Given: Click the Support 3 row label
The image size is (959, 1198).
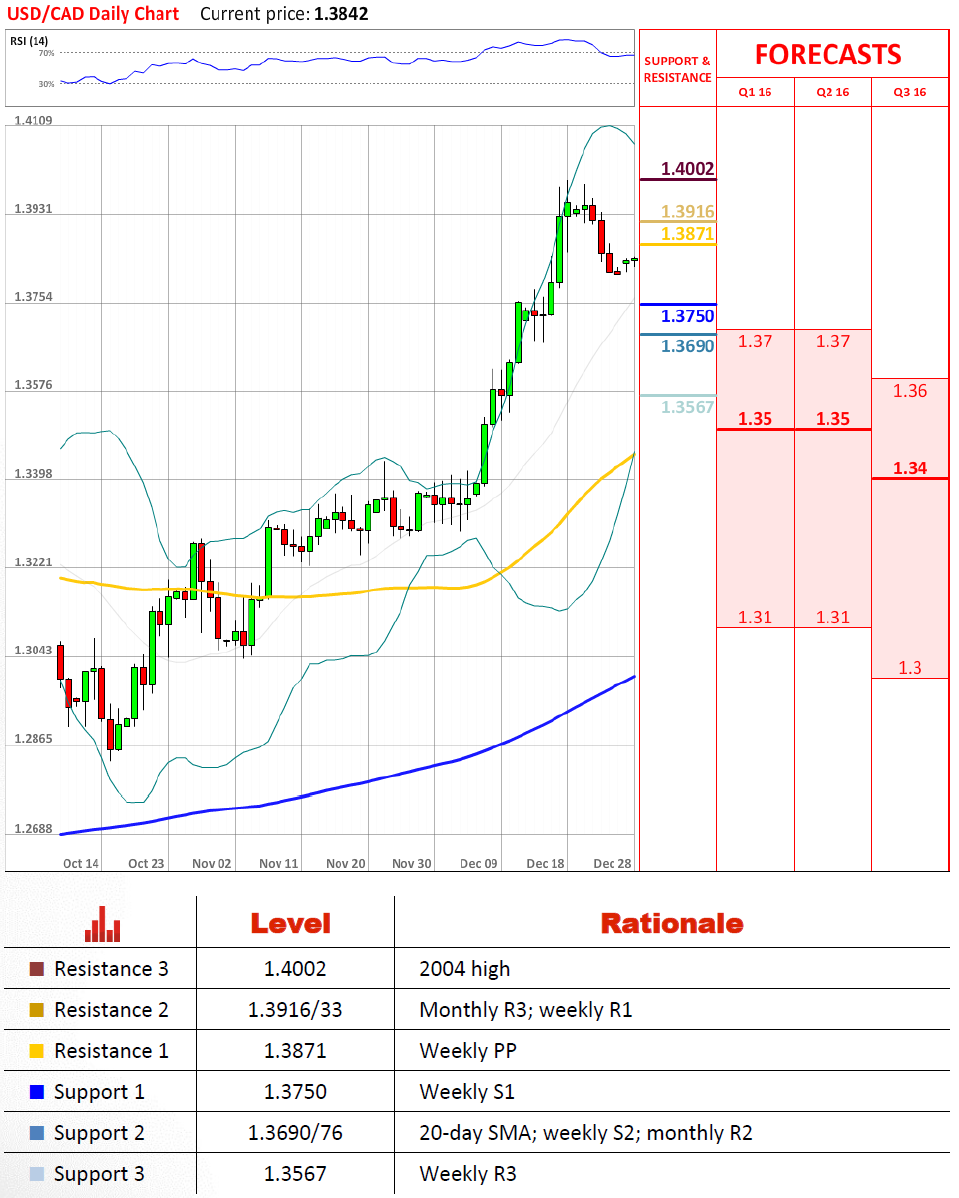Looking at the screenshot, I should [x=99, y=1174].
